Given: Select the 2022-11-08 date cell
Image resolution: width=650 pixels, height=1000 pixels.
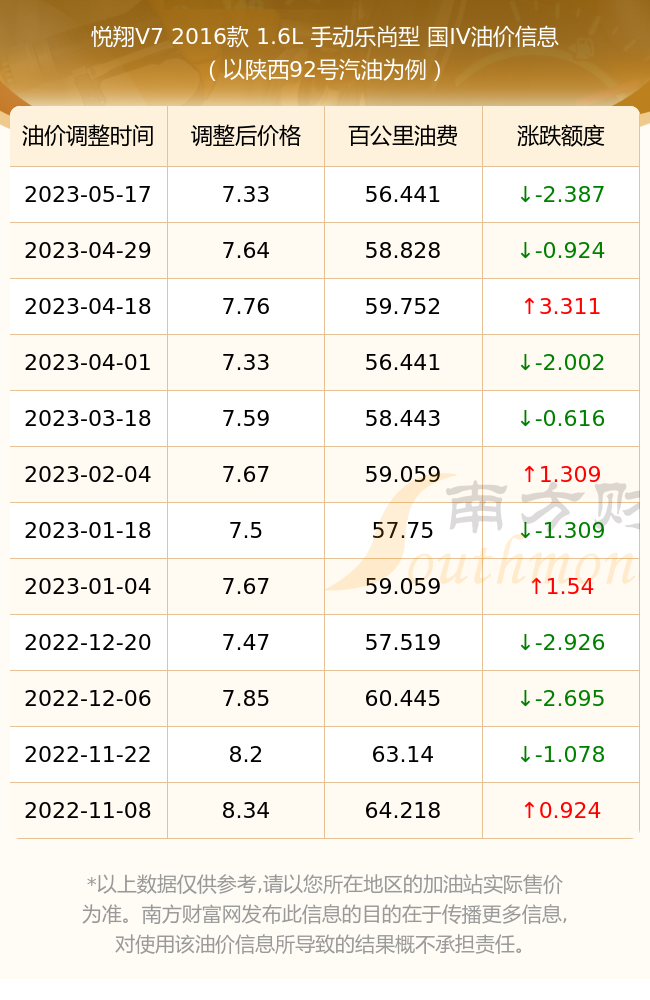Looking at the screenshot, I should coord(88,811).
